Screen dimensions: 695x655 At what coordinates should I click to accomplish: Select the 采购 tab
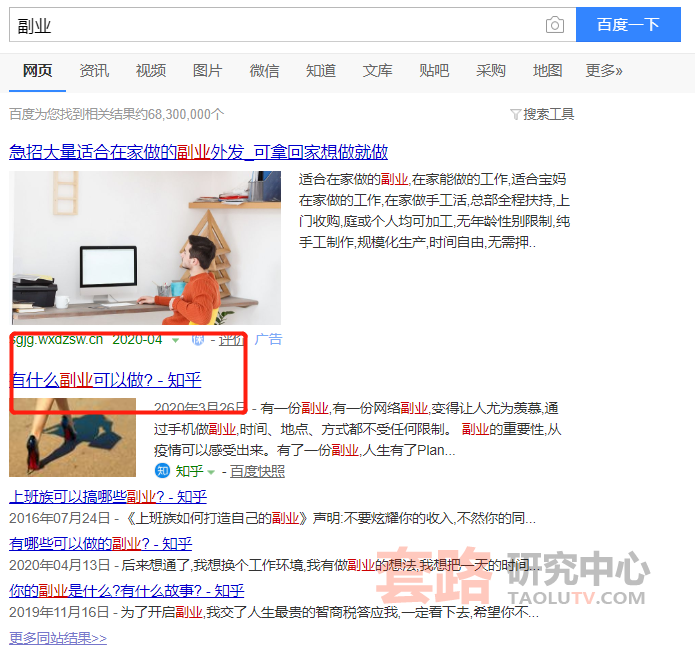coord(491,70)
